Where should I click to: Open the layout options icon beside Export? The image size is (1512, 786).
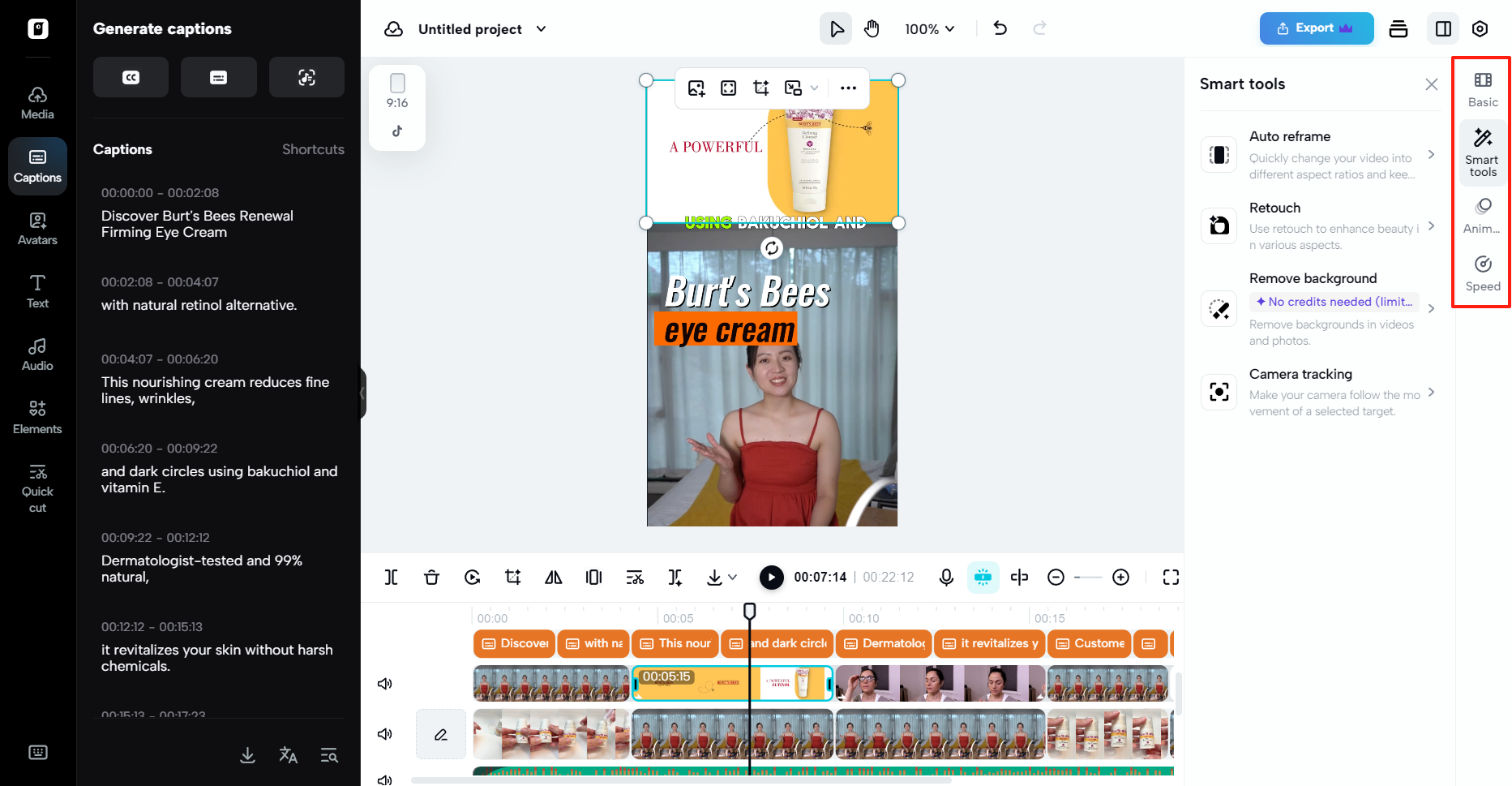coord(1398,29)
